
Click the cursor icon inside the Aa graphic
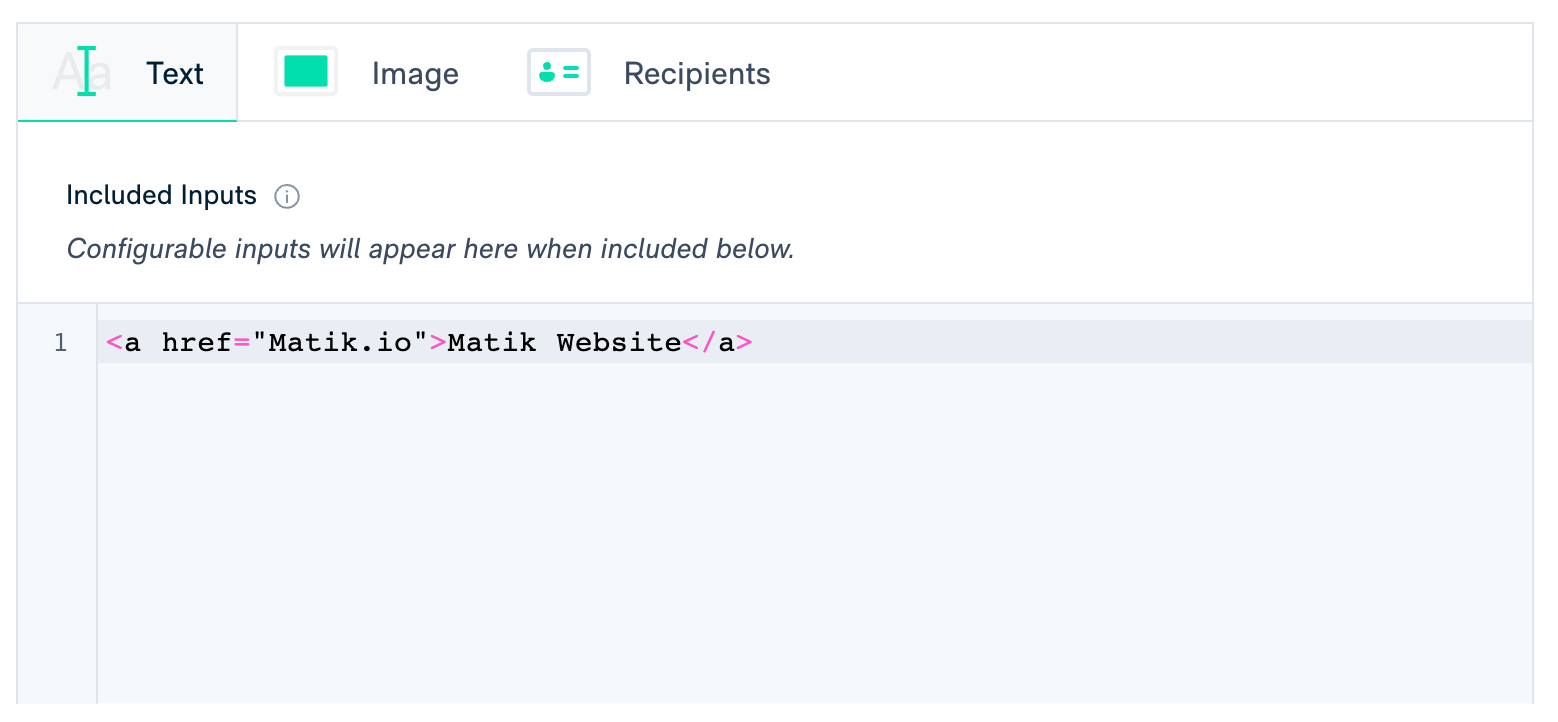(x=85, y=71)
